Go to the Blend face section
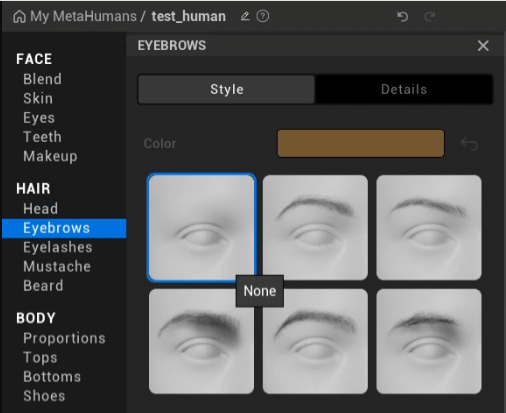This screenshot has width=506, height=413. tap(42, 79)
